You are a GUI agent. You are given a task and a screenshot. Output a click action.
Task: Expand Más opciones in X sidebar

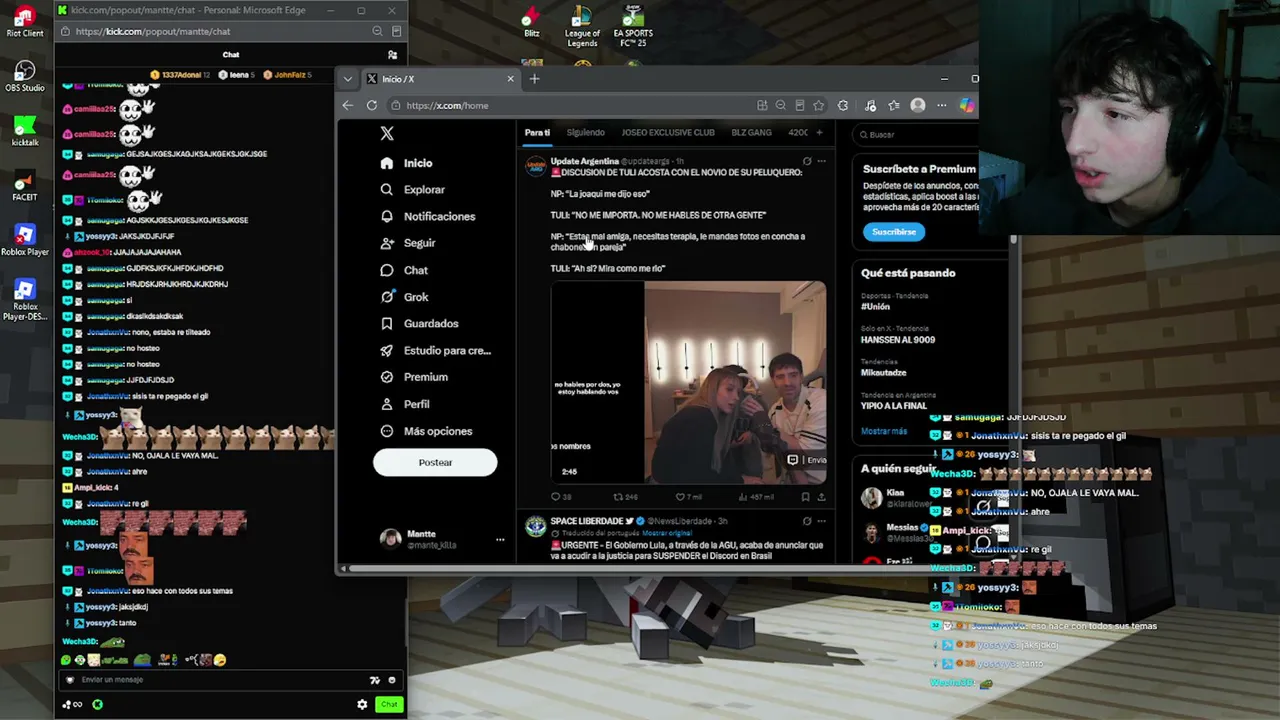click(x=426, y=431)
